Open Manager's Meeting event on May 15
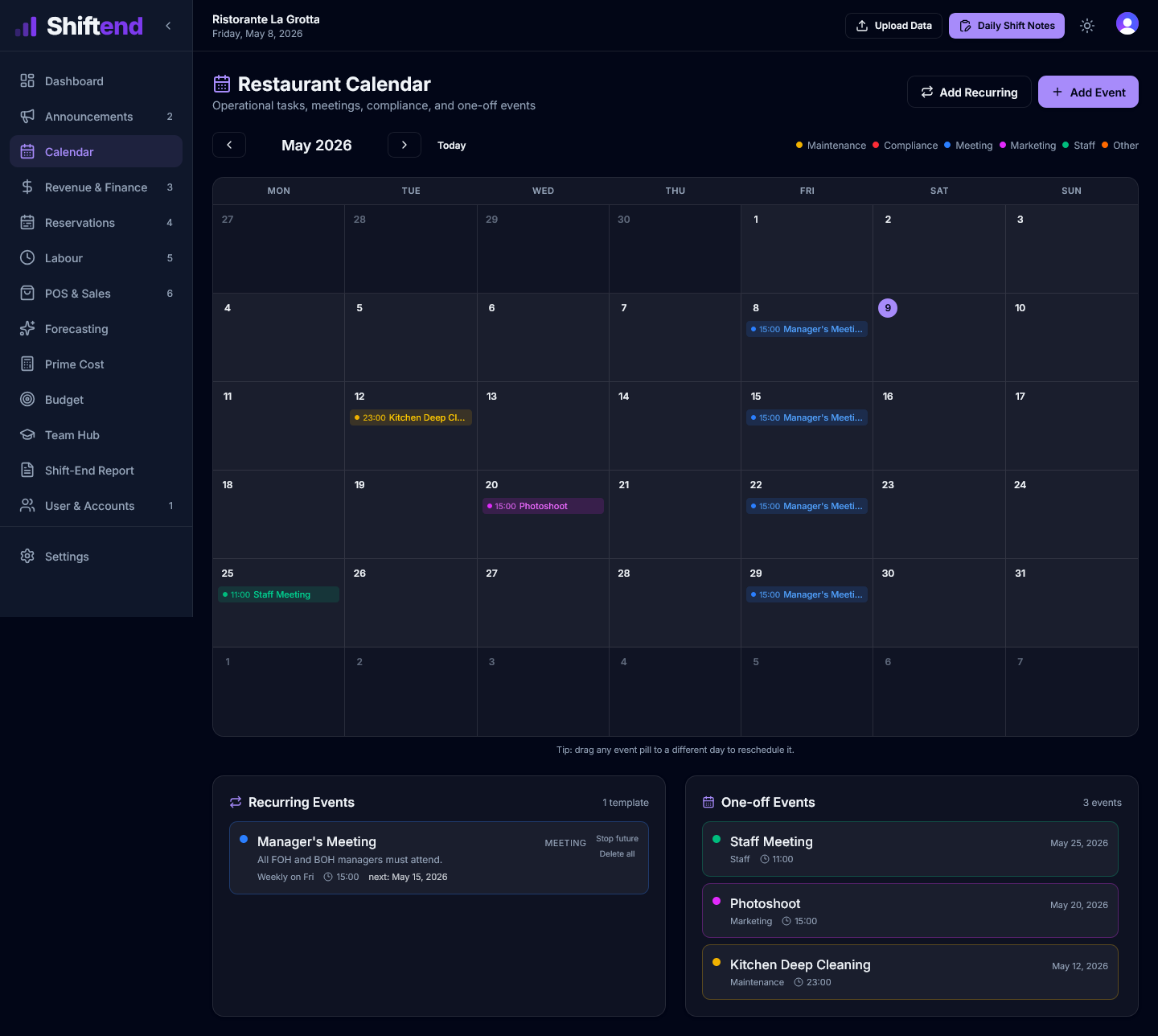Screen dimensions: 1158x1036 [x=807, y=417]
